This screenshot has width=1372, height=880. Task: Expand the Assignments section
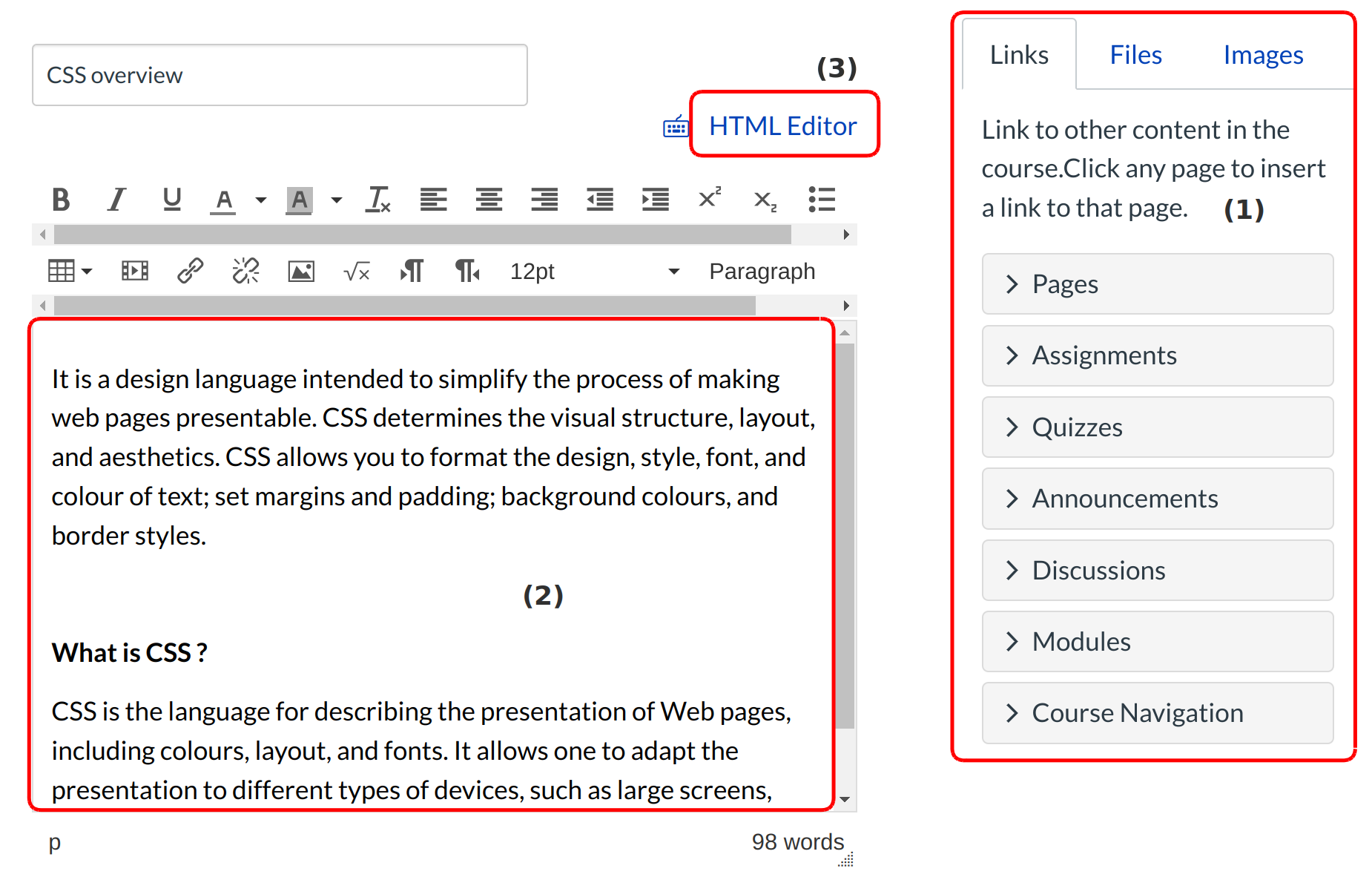(1157, 356)
